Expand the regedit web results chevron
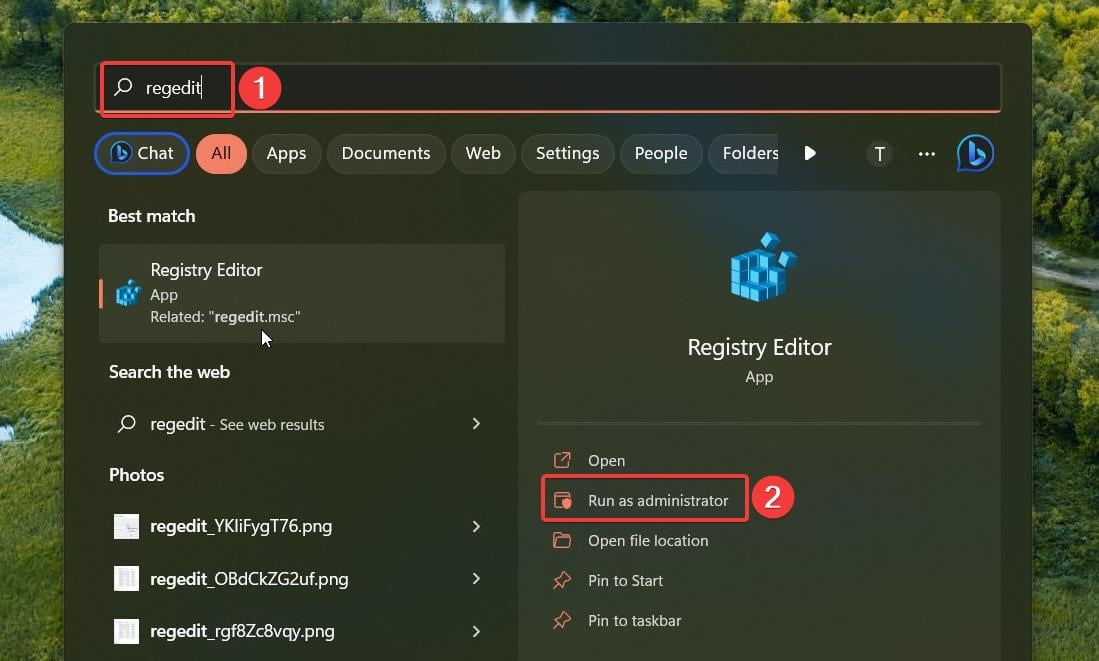1099x661 pixels. (476, 424)
